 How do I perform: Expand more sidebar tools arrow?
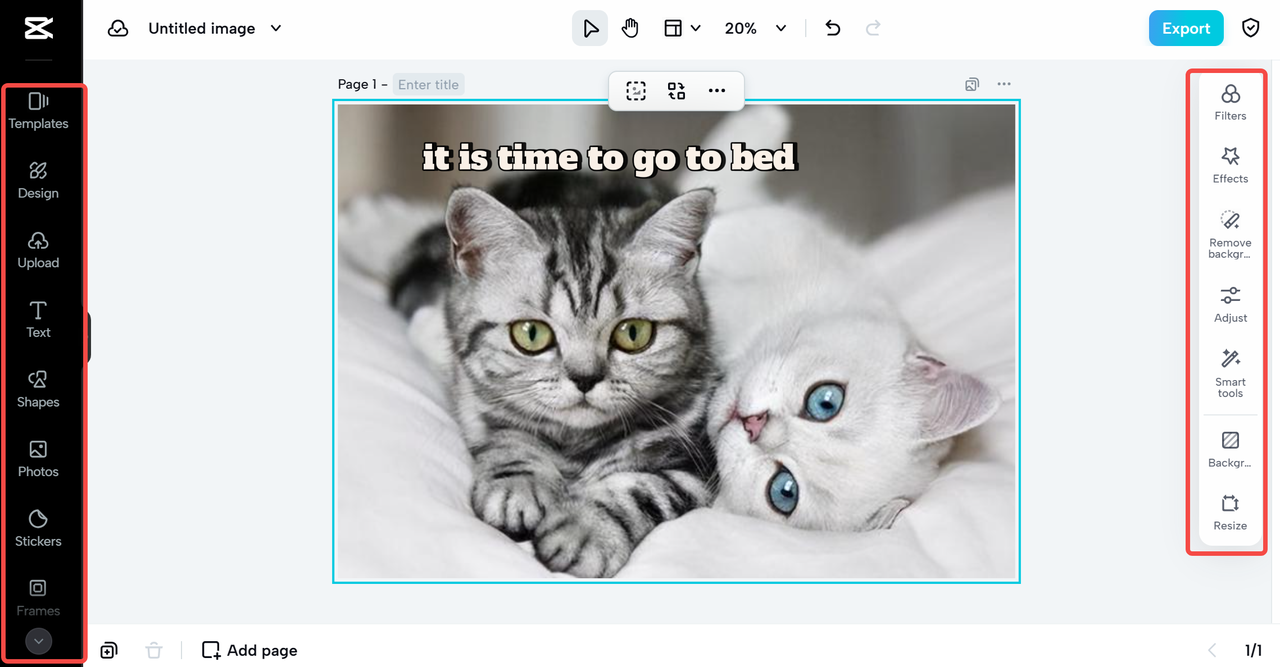point(39,641)
